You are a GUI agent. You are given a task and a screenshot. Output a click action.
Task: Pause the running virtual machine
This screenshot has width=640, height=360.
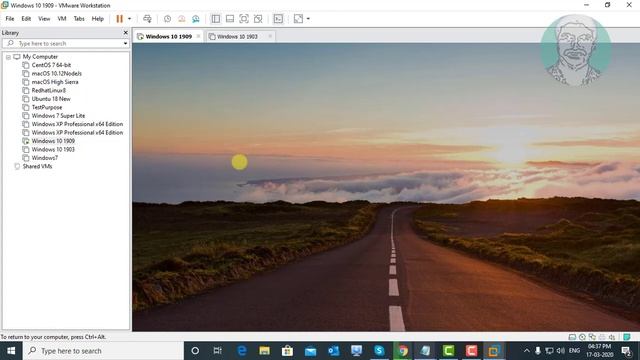[x=120, y=19]
